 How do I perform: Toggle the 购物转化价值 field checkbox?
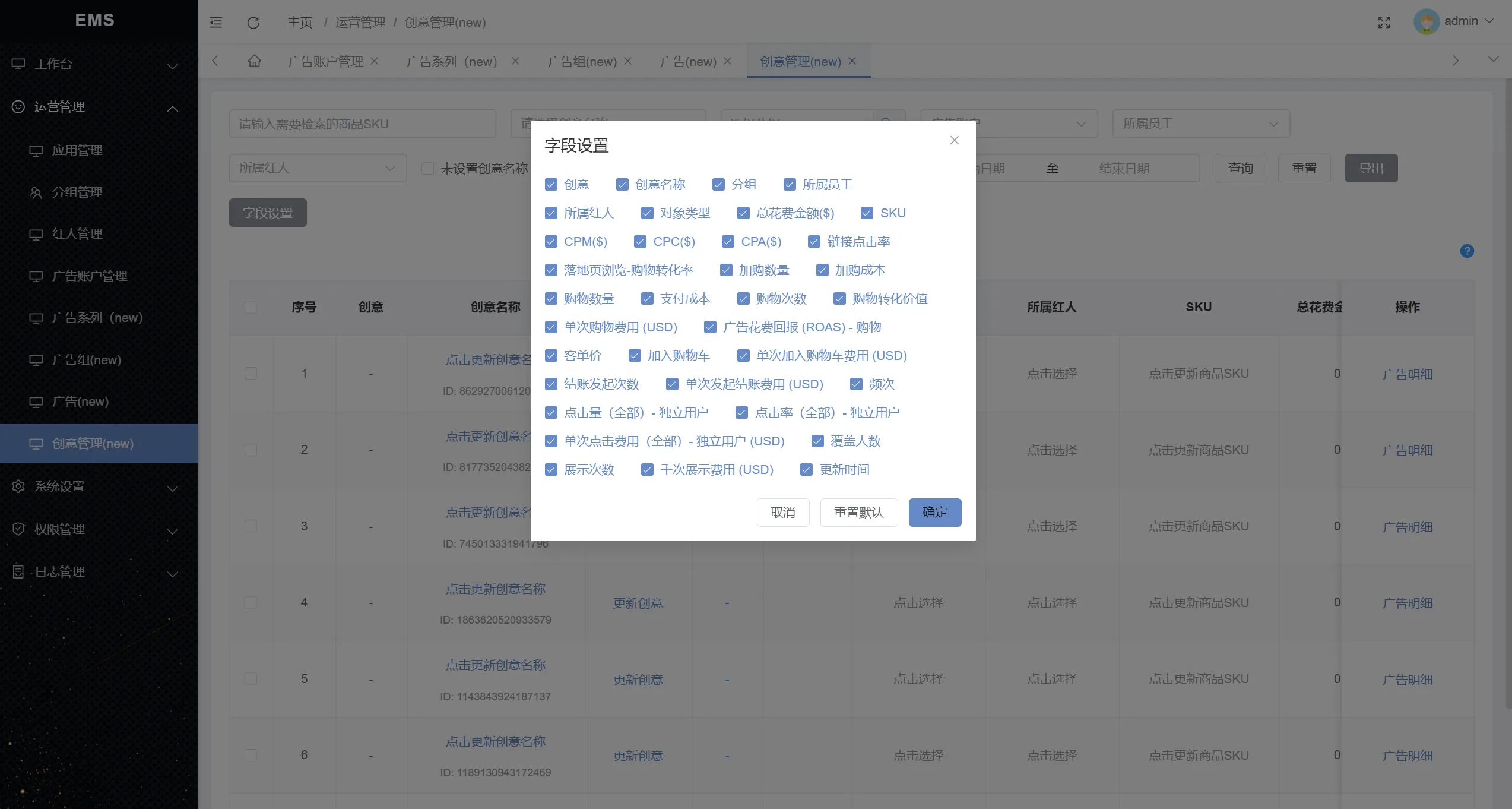(x=839, y=299)
